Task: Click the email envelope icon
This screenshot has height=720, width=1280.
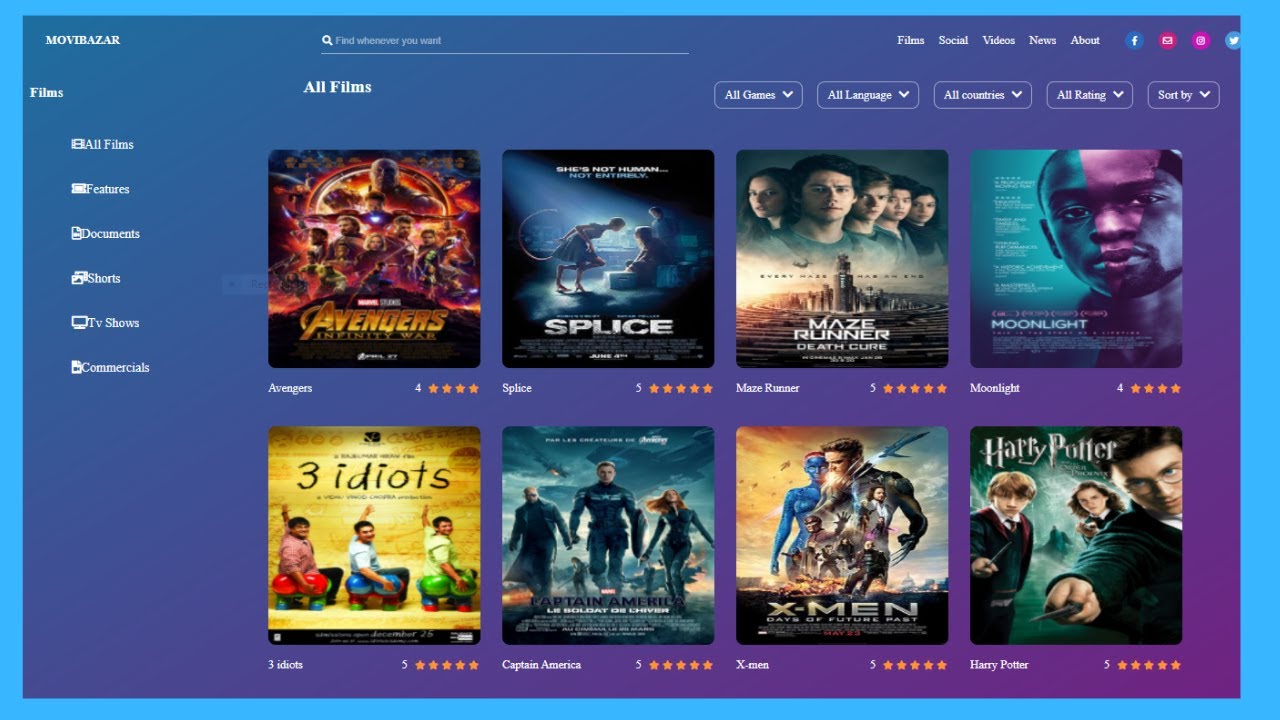Action: click(x=1167, y=41)
